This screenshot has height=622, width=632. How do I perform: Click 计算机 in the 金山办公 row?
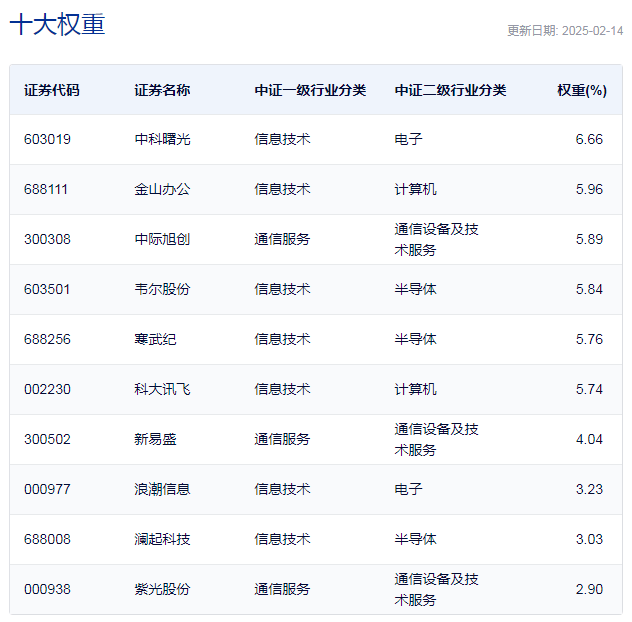[x=416, y=189]
